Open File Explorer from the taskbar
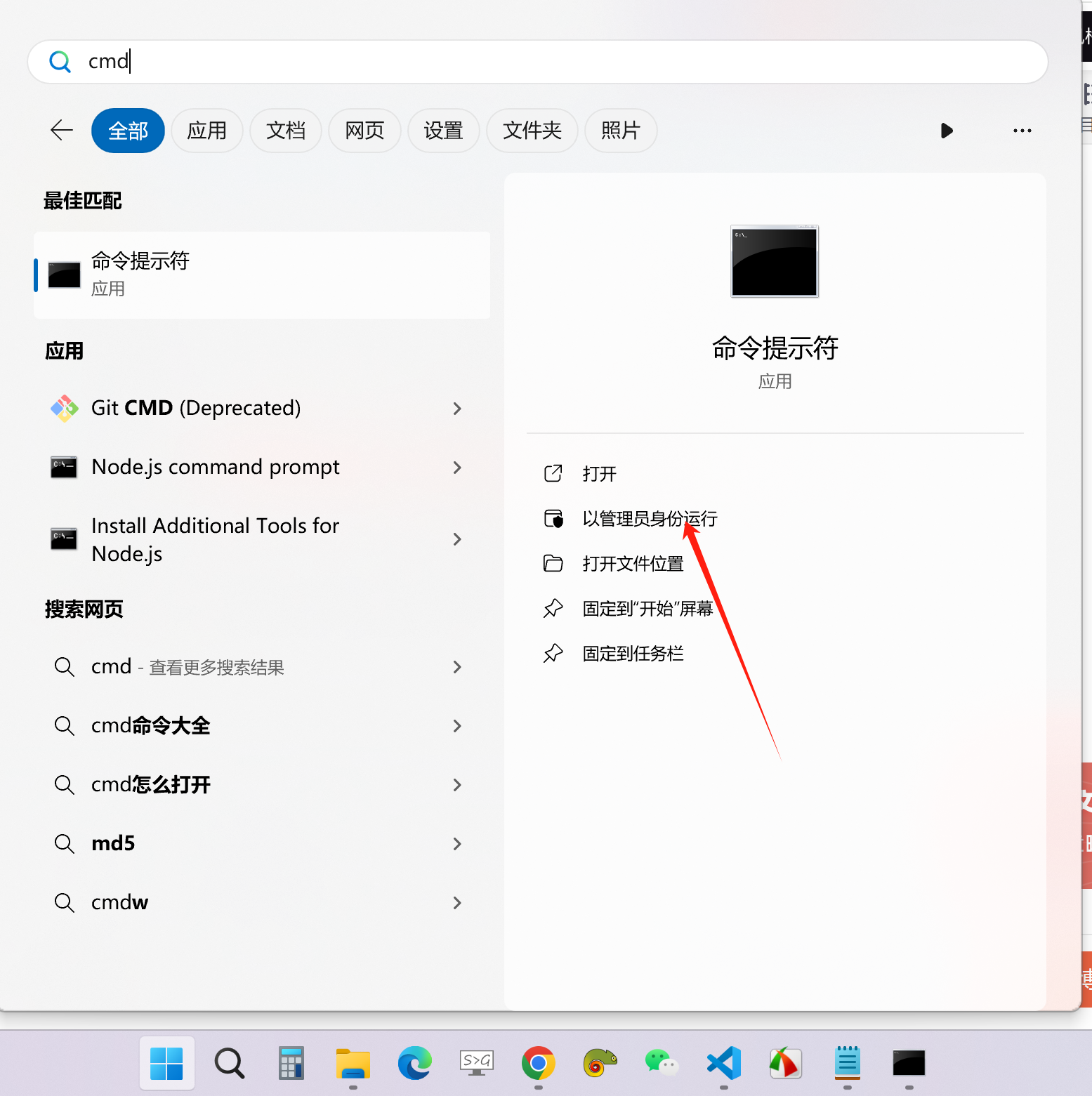This screenshot has width=1092, height=1096. 353,1063
